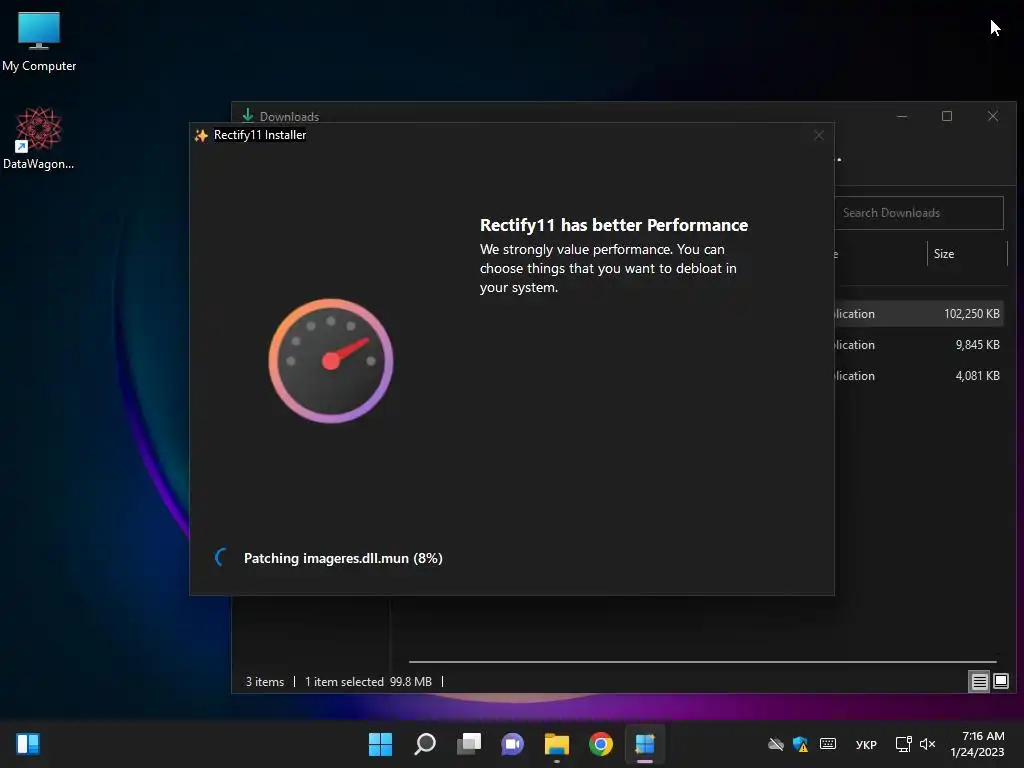
Task: Switch Downloads window to large icons view
Action: (1001, 682)
